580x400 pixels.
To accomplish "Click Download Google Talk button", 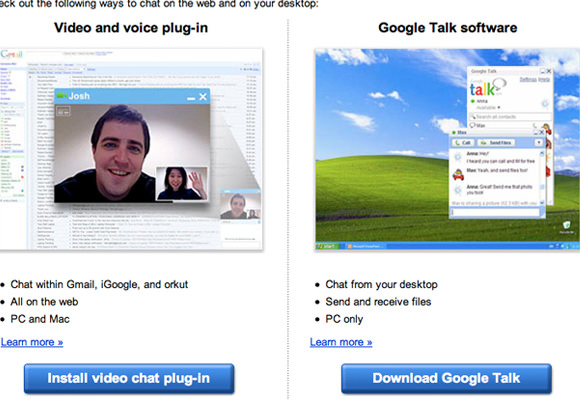I will (x=446, y=378).
